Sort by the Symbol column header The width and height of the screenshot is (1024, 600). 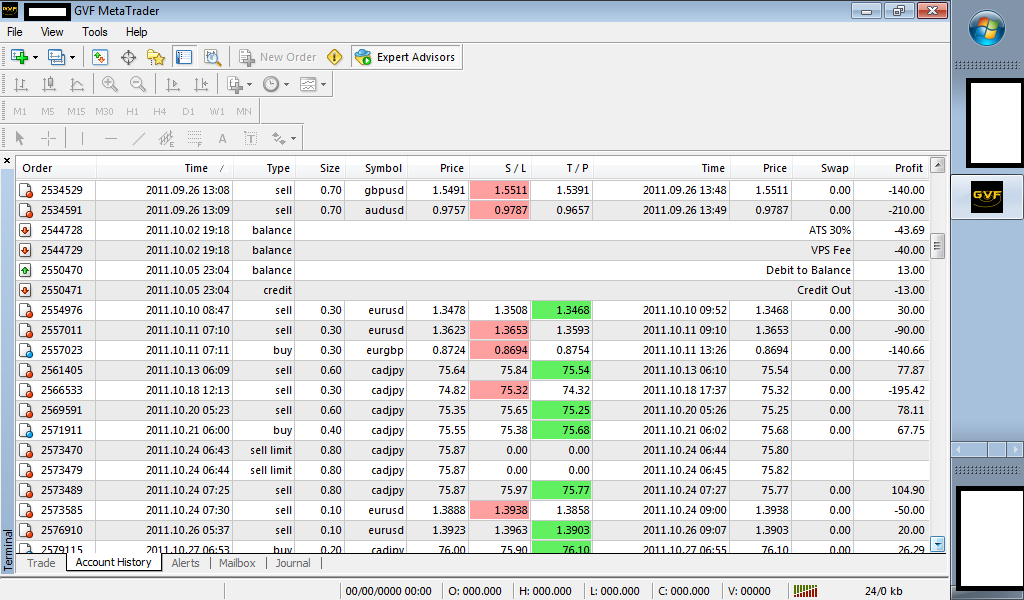pyautogui.click(x=376, y=168)
